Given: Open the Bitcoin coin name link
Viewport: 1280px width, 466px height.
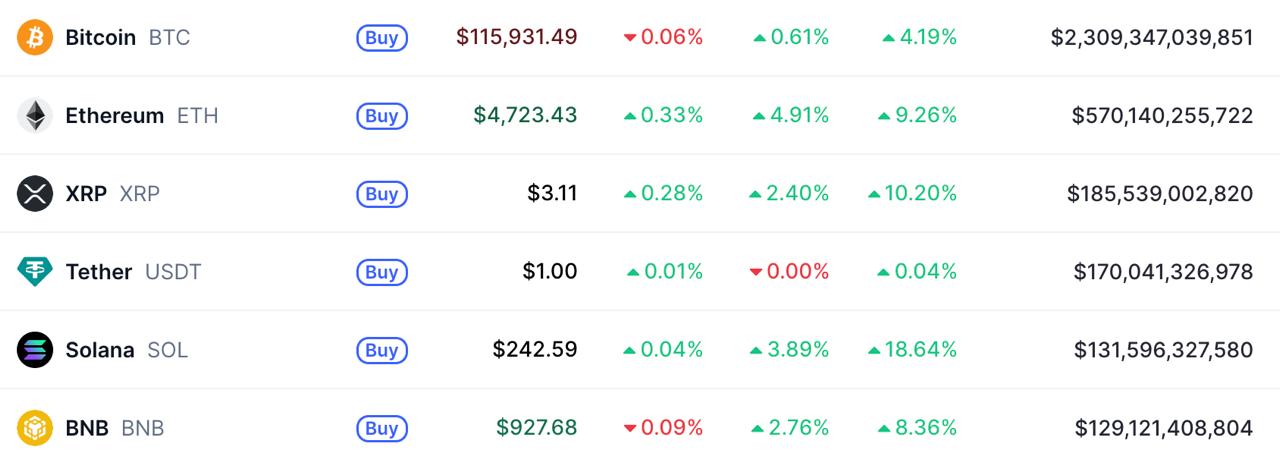Looking at the screenshot, I should pos(101,38).
